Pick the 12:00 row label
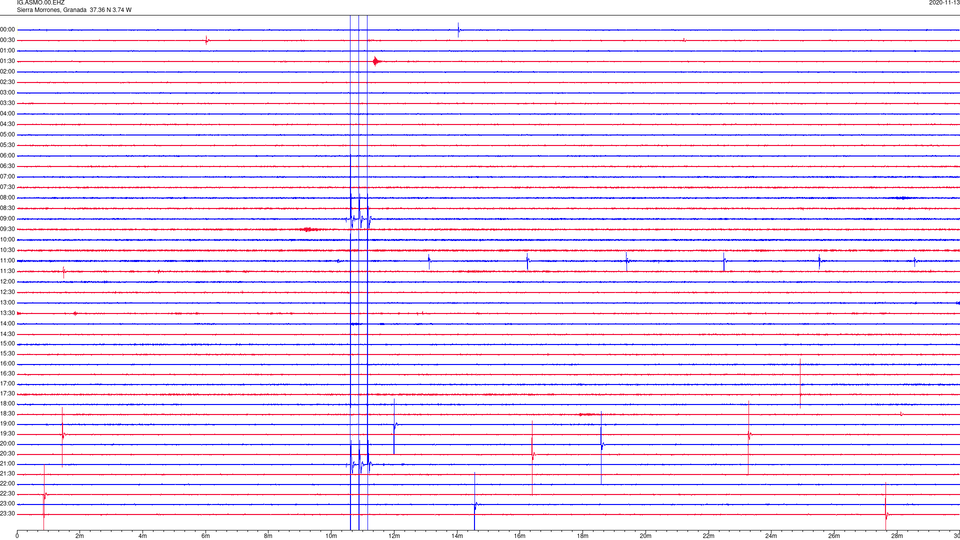 click(8, 282)
